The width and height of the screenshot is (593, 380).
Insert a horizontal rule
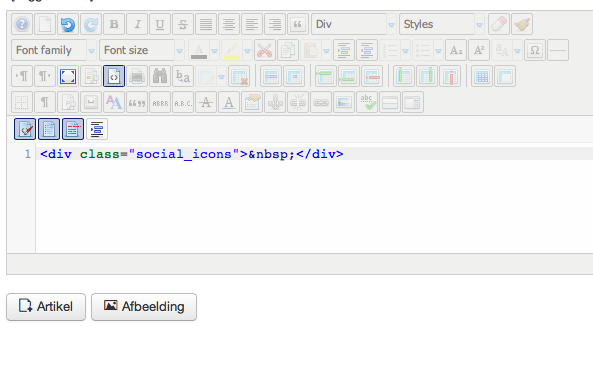[558, 50]
